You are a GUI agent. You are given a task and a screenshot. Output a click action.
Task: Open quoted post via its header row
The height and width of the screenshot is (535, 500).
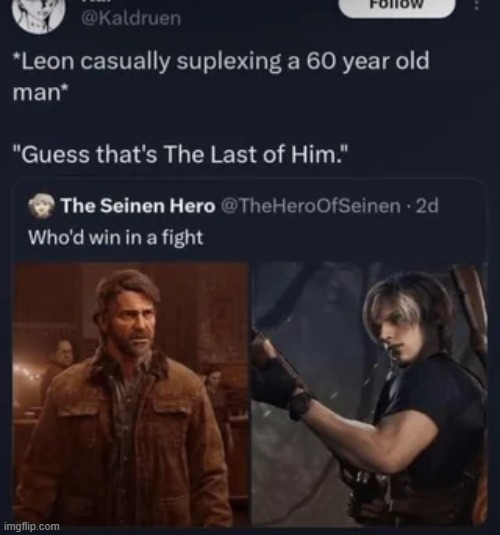tap(233, 206)
